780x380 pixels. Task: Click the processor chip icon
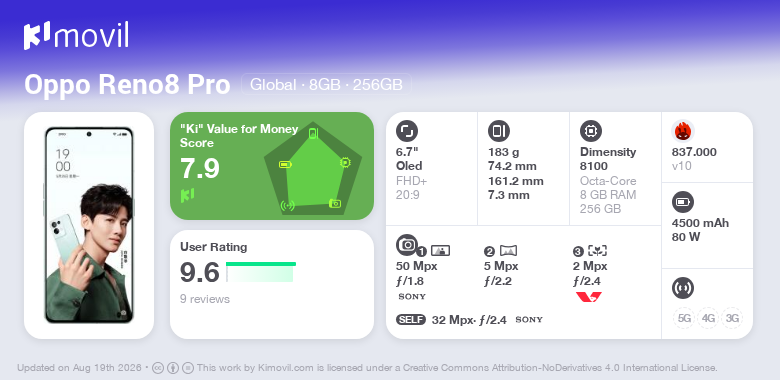(591, 131)
